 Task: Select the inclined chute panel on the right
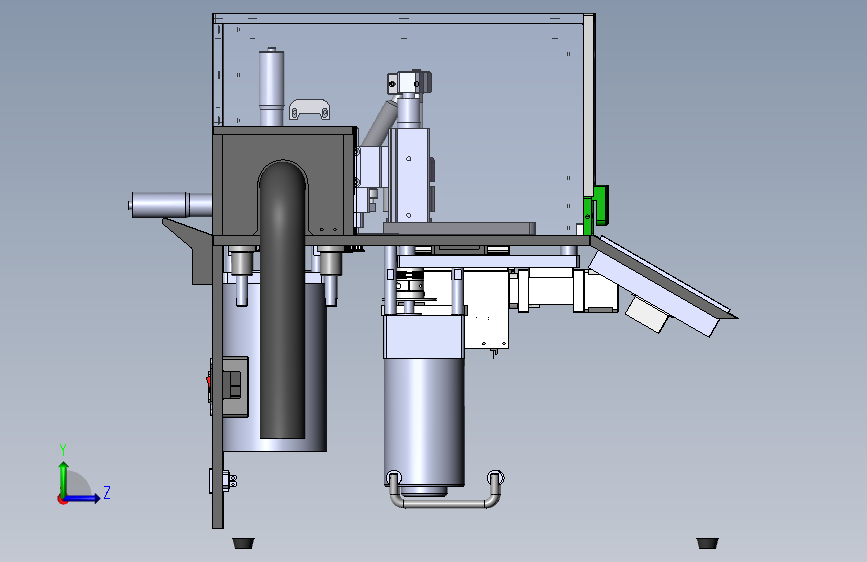664,286
